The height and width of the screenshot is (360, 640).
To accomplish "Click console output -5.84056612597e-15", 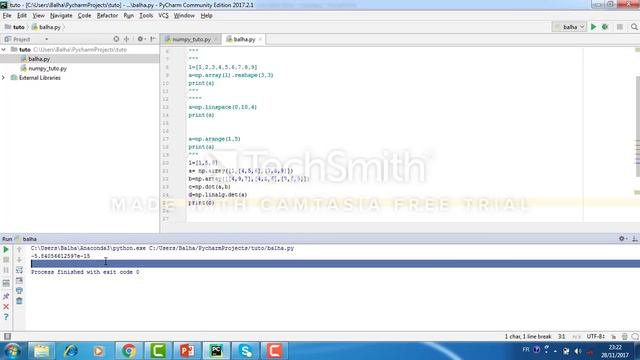I will (x=60, y=256).
